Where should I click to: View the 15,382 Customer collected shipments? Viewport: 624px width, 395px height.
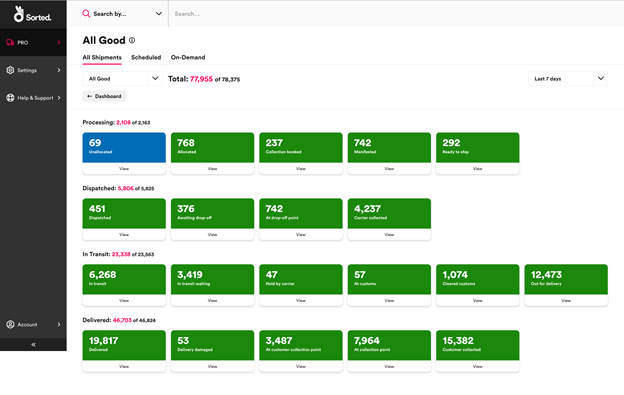(478, 366)
